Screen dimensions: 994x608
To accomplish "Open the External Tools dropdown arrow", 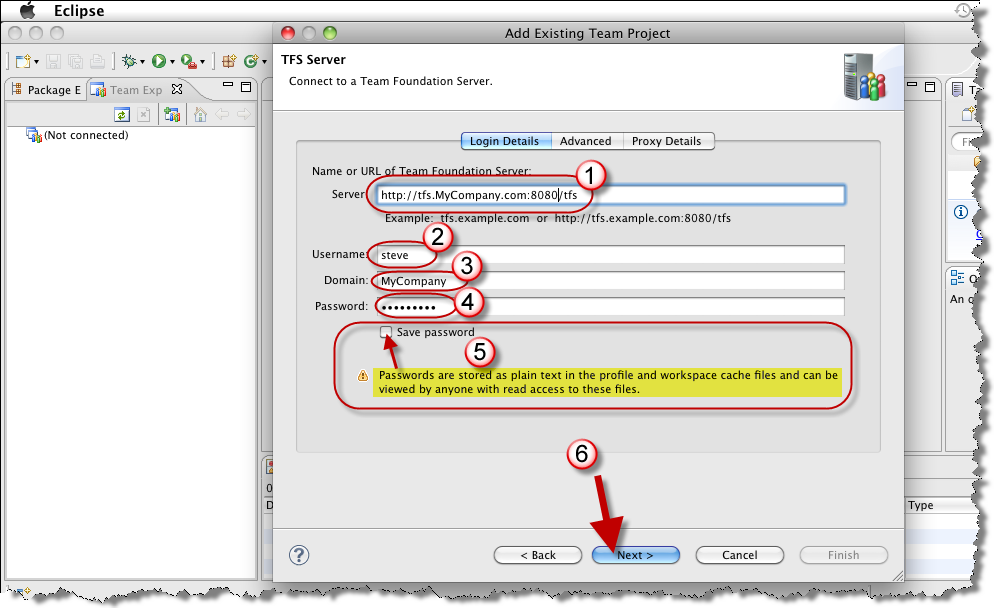I will coord(202,62).
